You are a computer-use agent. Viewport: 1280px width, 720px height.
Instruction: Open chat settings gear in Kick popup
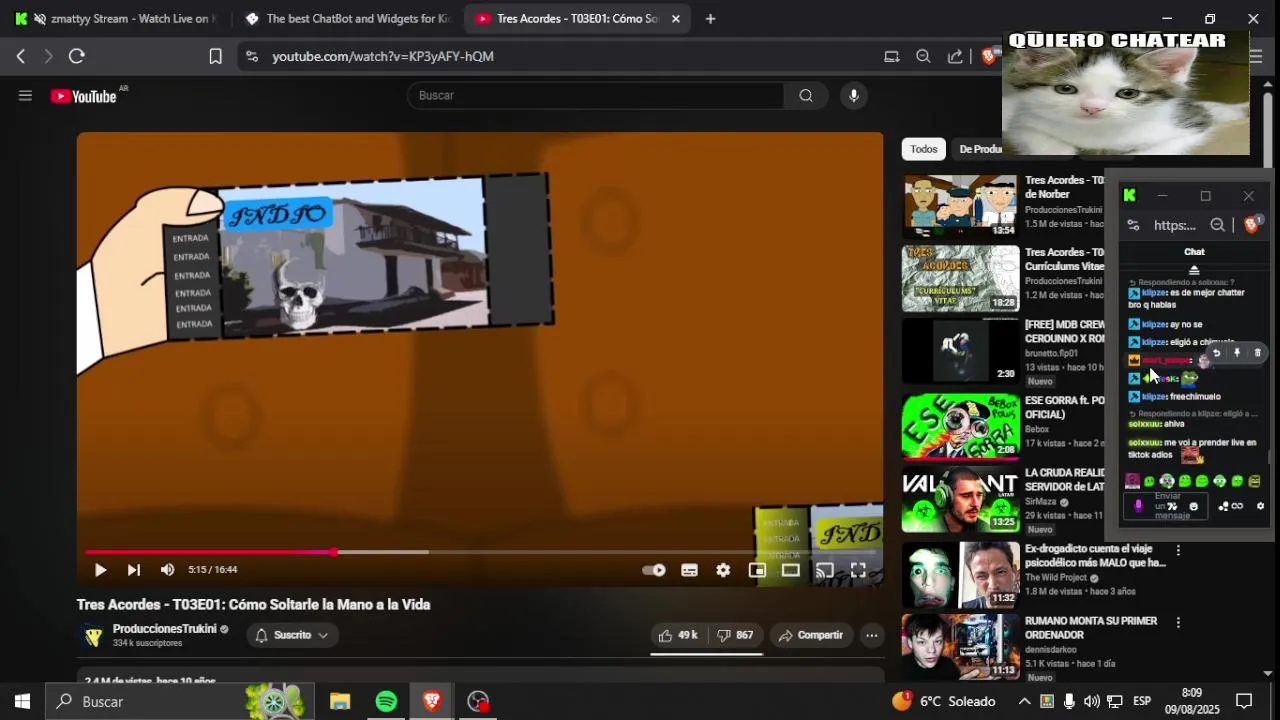tap(1260, 506)
